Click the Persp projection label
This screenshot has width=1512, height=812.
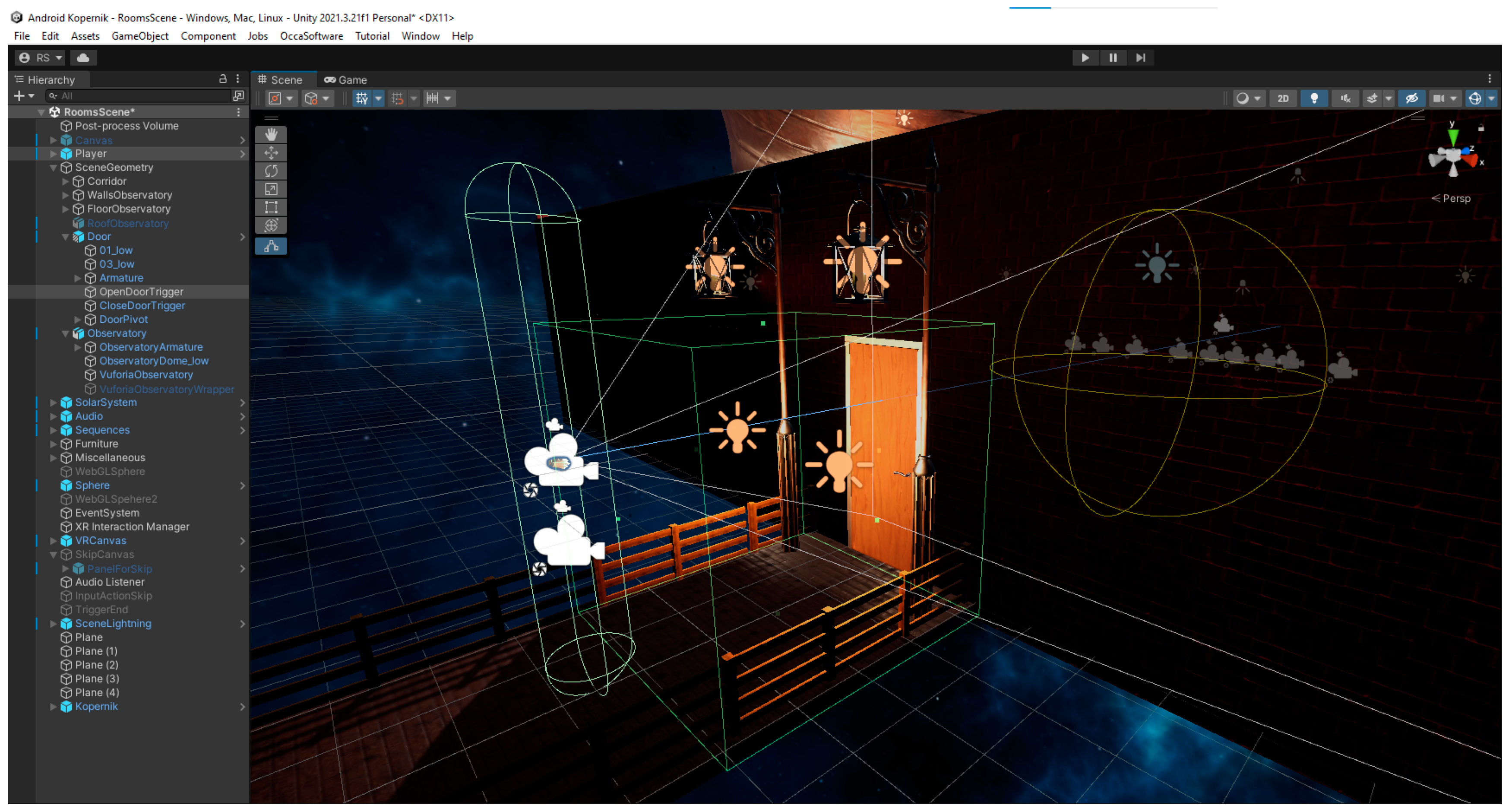tap(1455, 198)
